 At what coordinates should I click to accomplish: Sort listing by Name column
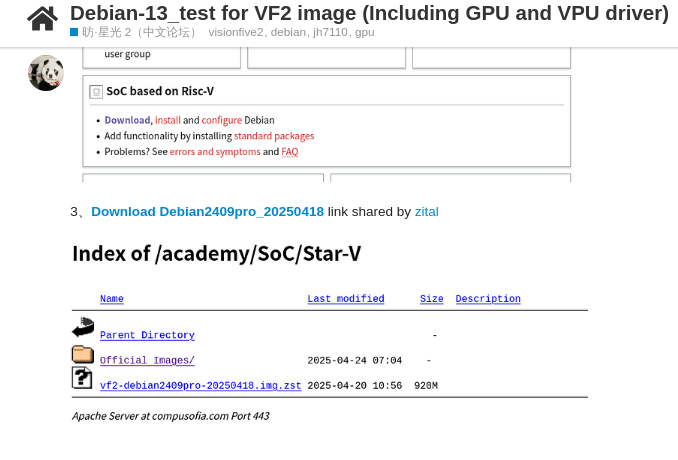(x=112, y=299)
